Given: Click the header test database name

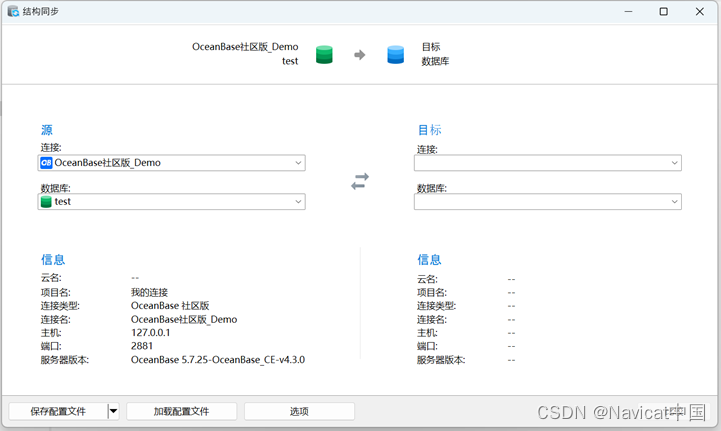Looking at the screenshot, I should (x=290, y=61).
